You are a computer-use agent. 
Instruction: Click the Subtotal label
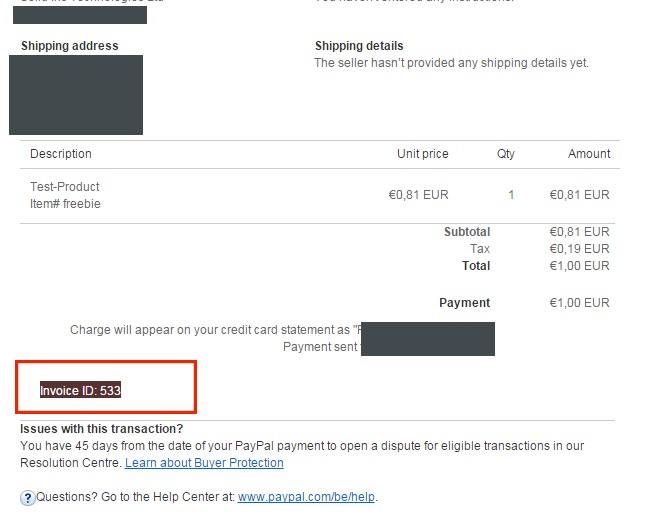[467, 232]
